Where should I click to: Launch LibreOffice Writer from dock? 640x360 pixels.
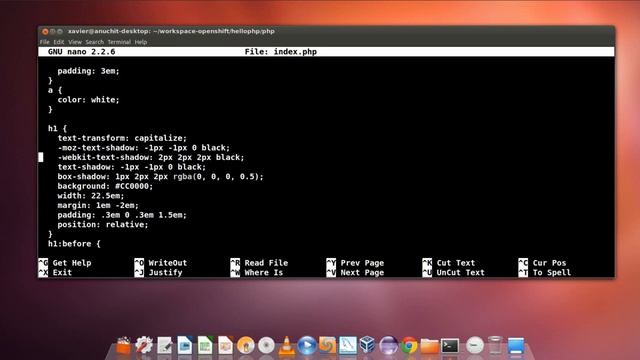pos(185,345)
